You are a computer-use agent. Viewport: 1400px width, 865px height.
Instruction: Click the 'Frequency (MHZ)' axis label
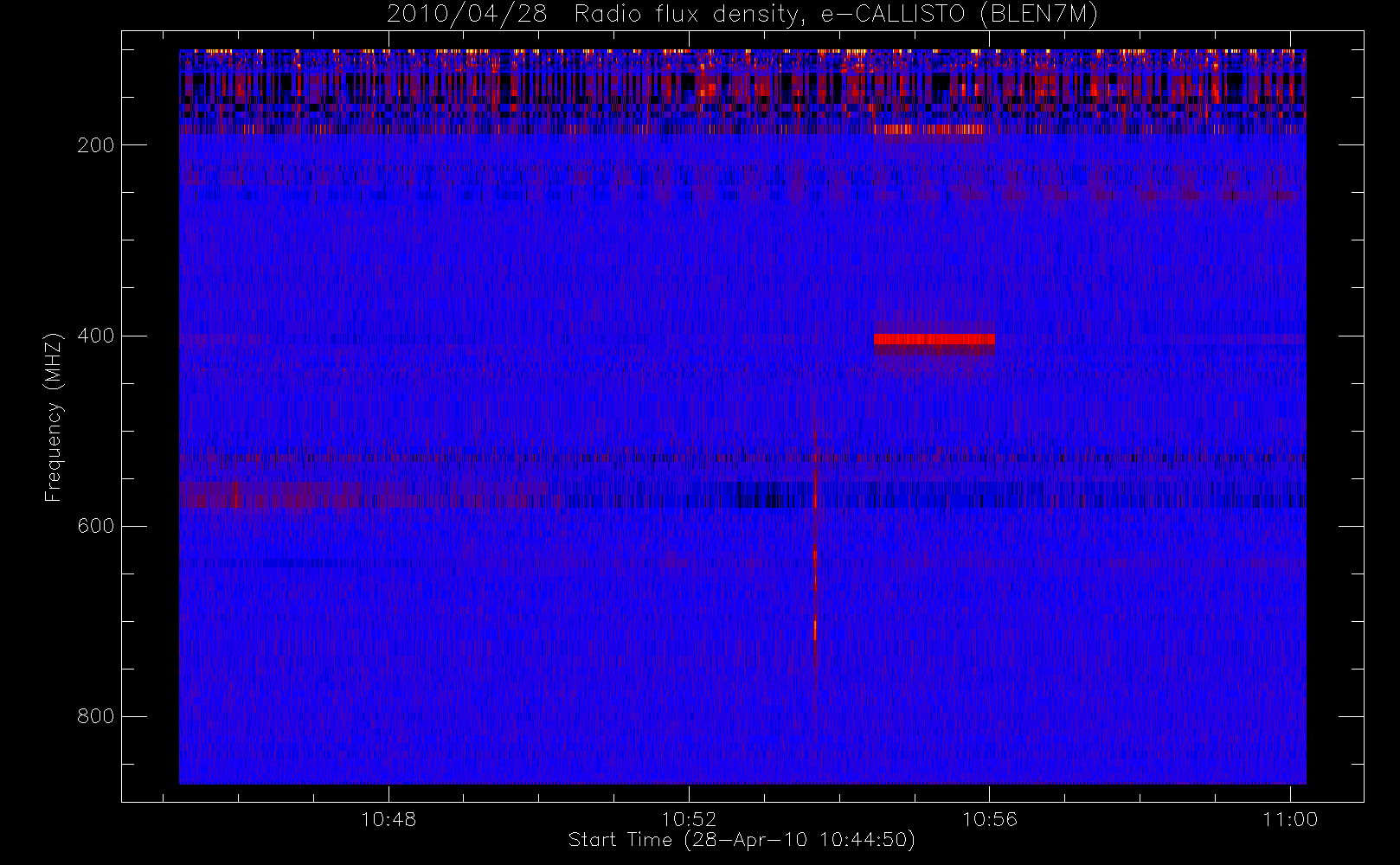click(54, 417)
